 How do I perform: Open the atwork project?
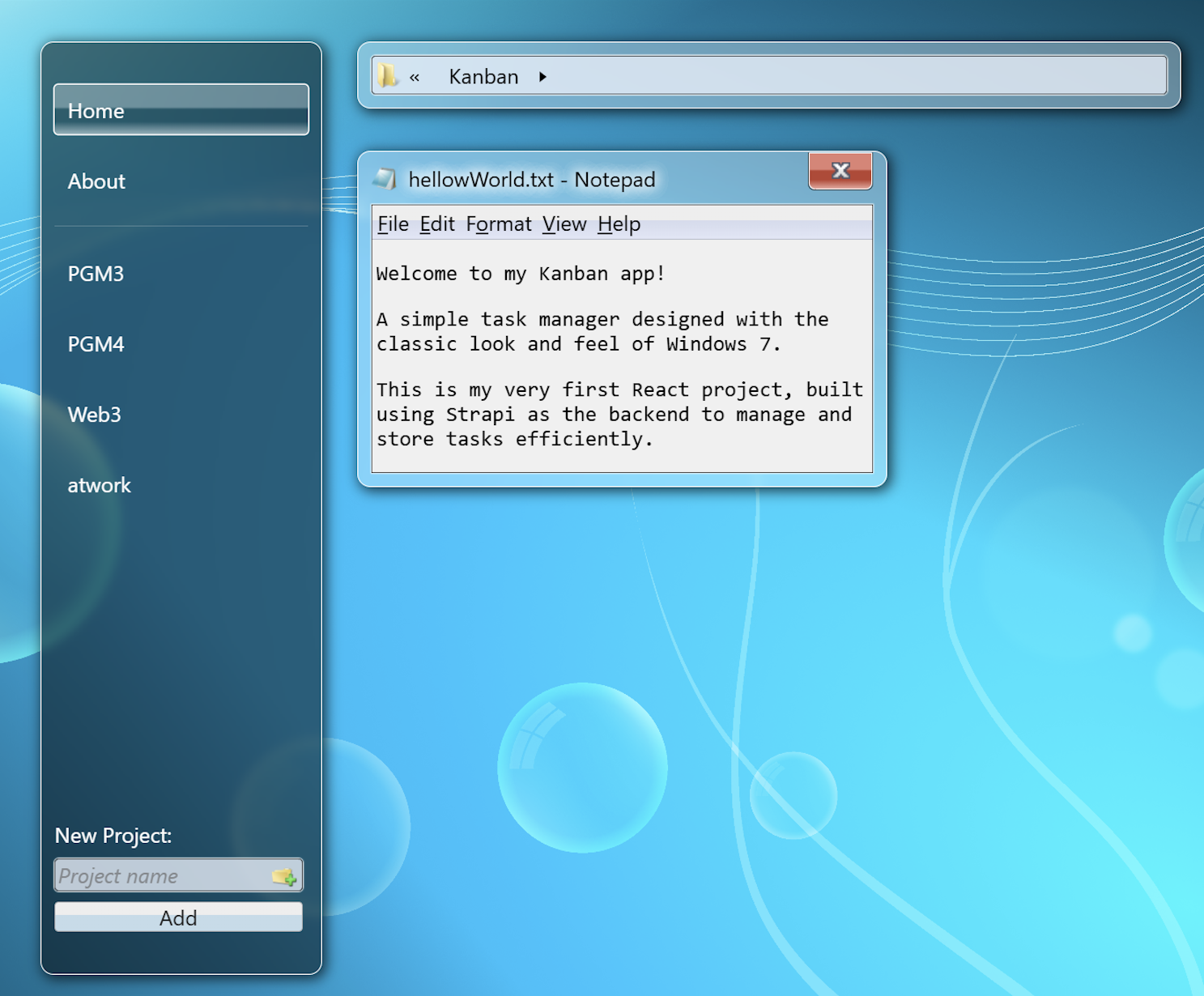[x=99, y=485]
